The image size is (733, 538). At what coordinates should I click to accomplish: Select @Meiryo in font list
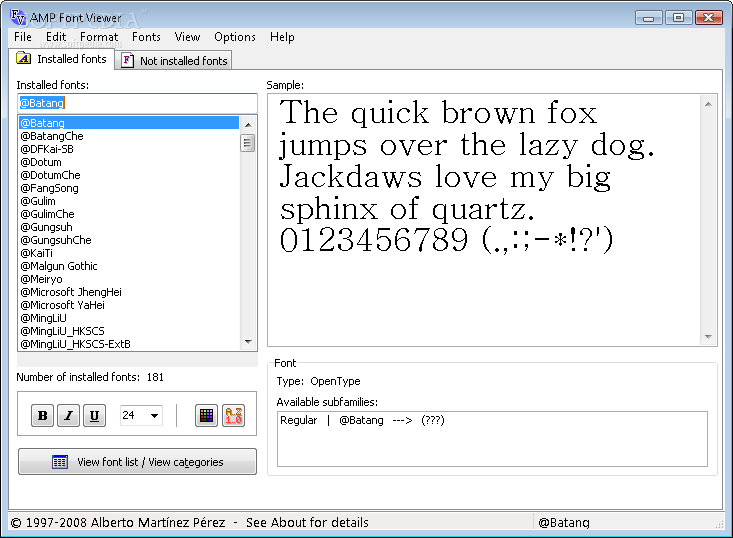coord(129,279)
